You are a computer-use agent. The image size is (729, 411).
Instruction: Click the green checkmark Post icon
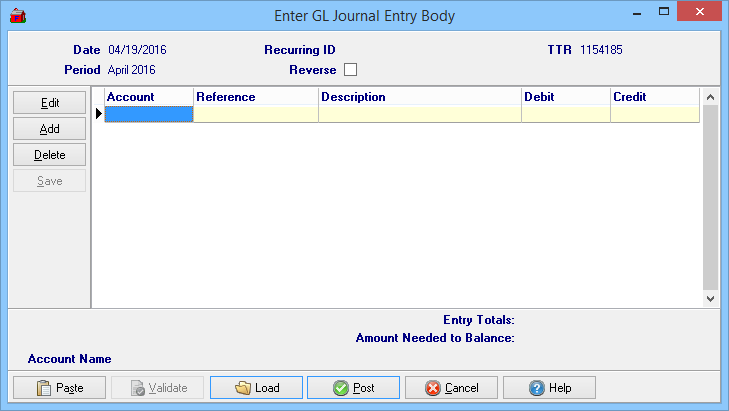(340, 388)
